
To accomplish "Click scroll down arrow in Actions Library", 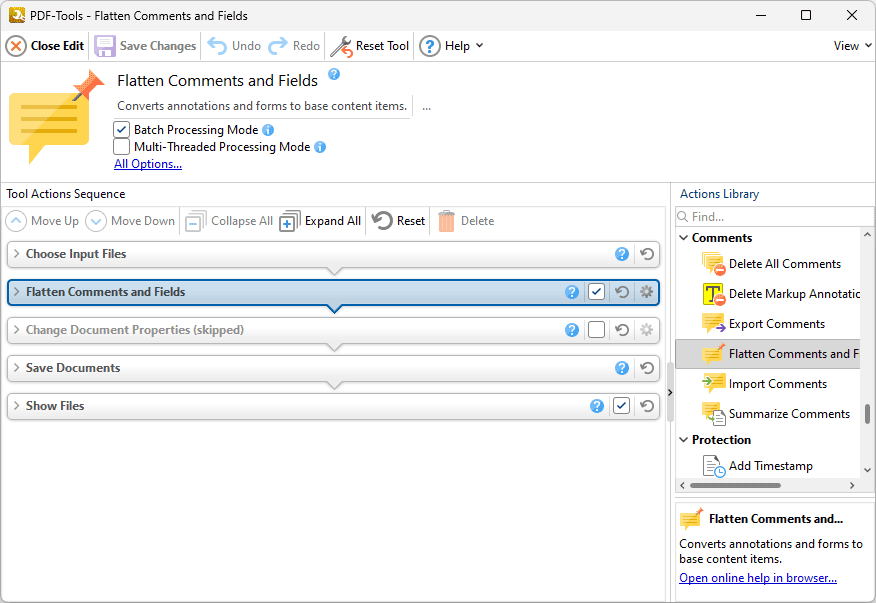I will click(867, 471).
